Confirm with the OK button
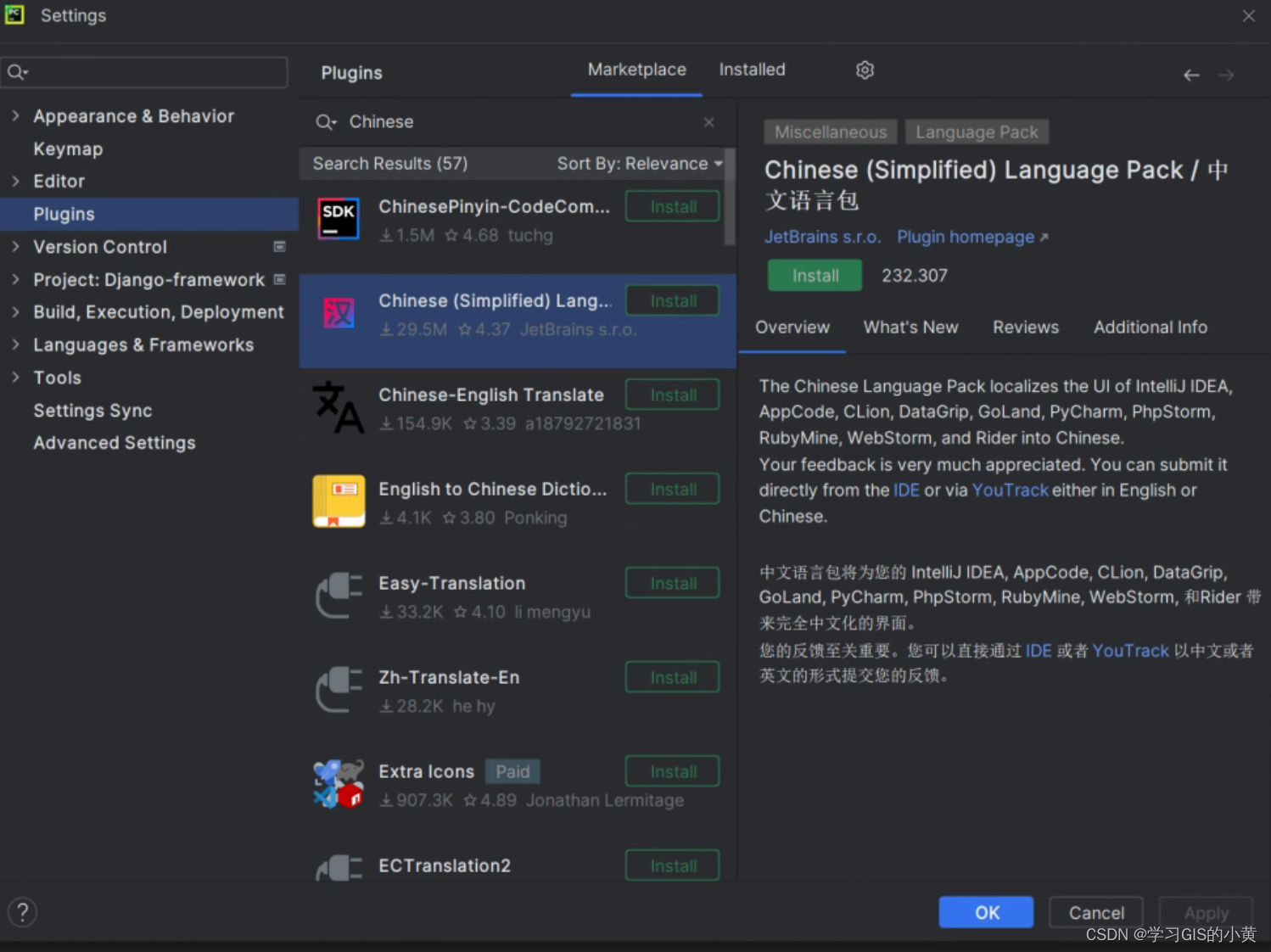 click(x=986, y=912)
